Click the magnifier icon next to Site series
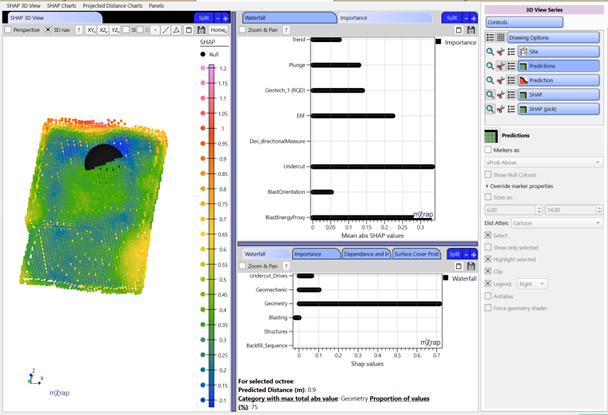The width and height of the screenshot is (608, 415). [488, 51]
